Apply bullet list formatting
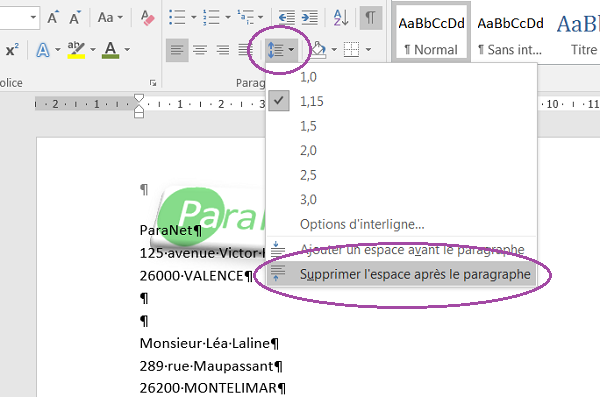The image size is (600, 397). pyautogui.click(x=178, y=18)
